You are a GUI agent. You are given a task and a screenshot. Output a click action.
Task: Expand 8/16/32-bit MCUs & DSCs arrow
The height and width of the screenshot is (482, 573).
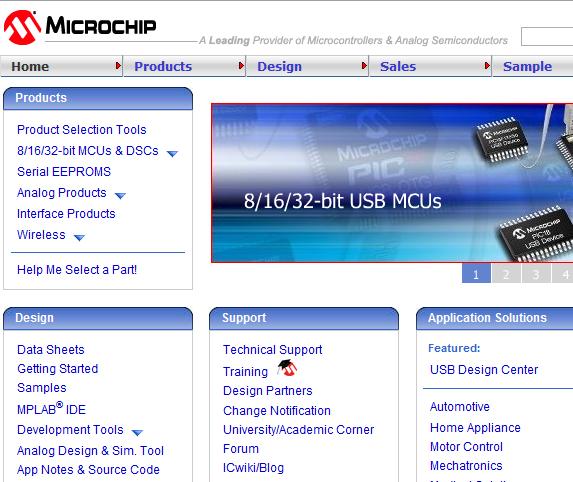172,154
